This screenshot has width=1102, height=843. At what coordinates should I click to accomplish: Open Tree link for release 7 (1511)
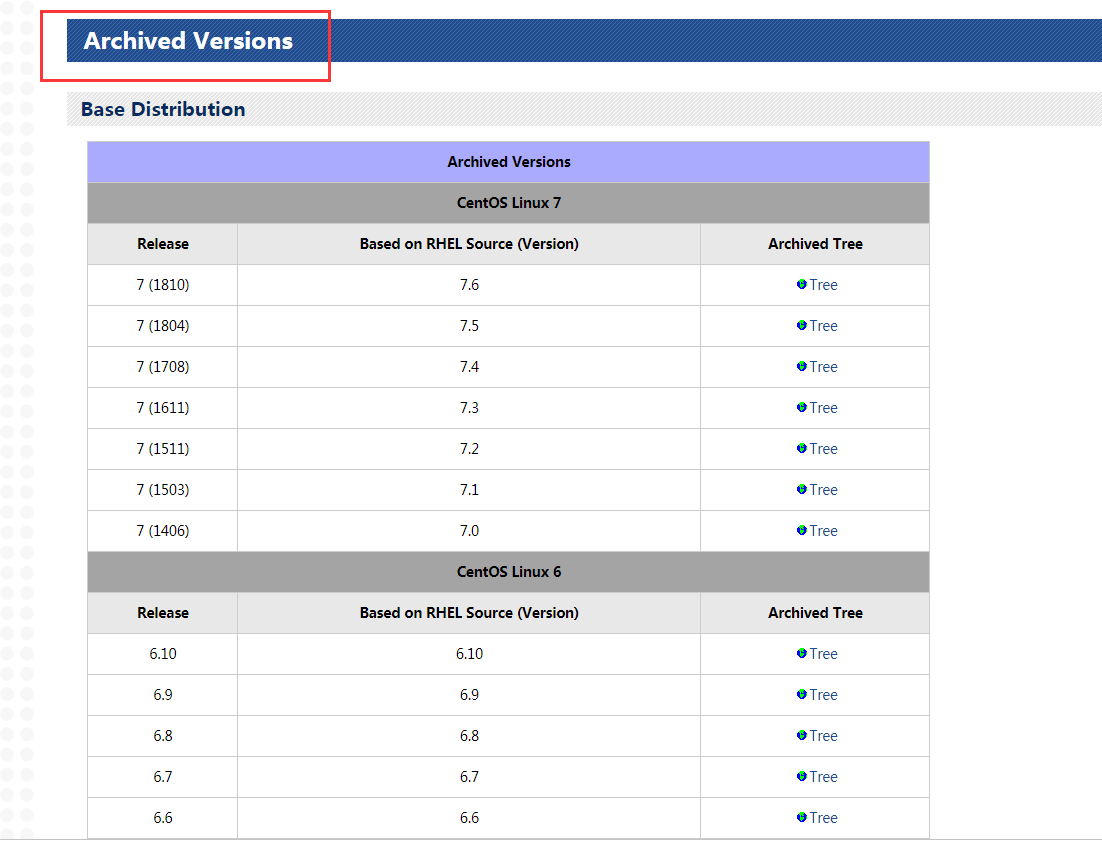[x=823, y=449]
